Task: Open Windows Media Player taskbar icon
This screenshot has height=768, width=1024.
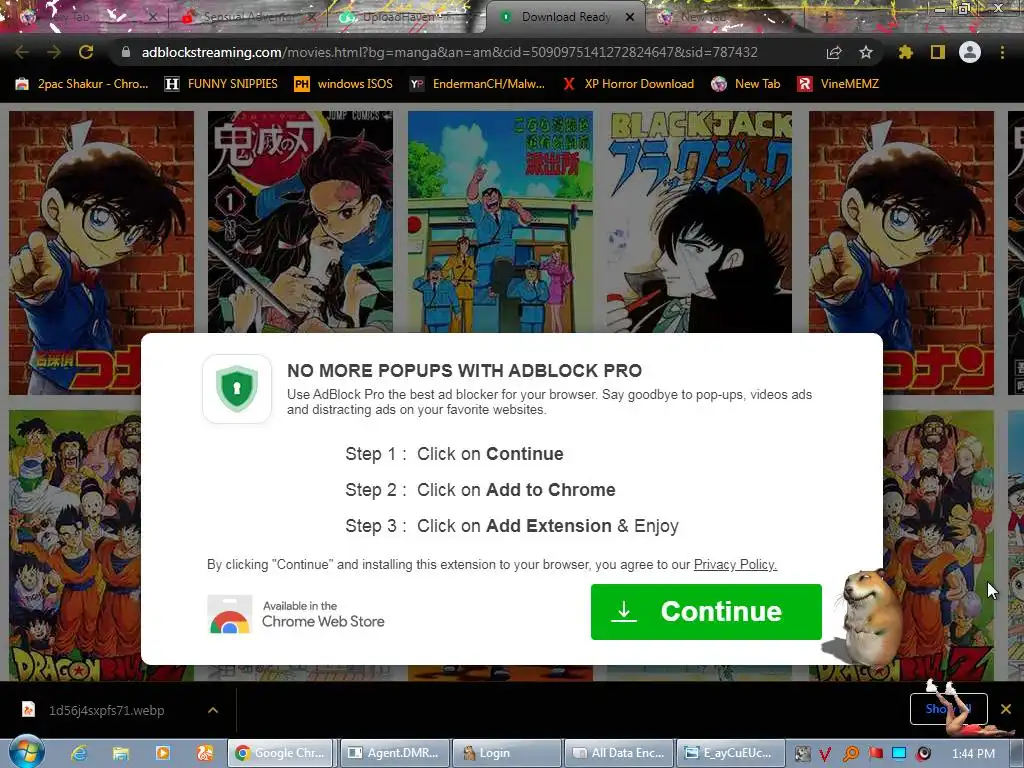Action: [163, 753]
